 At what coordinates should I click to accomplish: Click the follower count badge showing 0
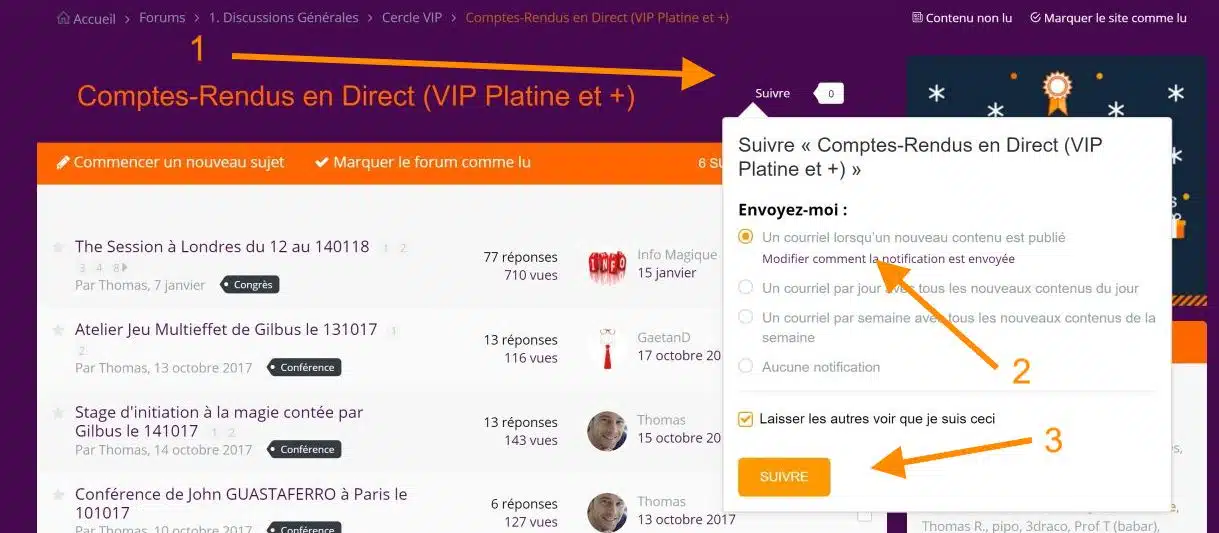tap(830, 93)
